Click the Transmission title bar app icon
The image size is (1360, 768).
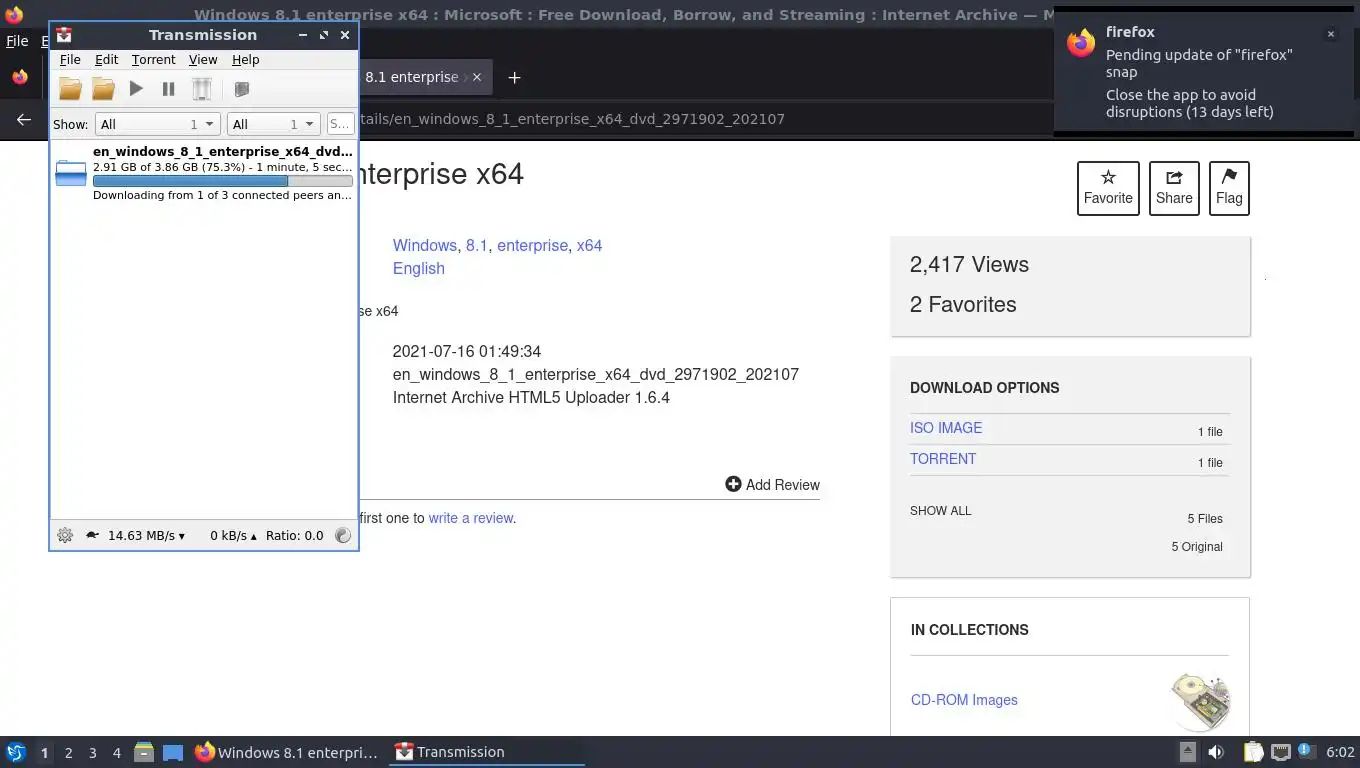click(64, 34)
